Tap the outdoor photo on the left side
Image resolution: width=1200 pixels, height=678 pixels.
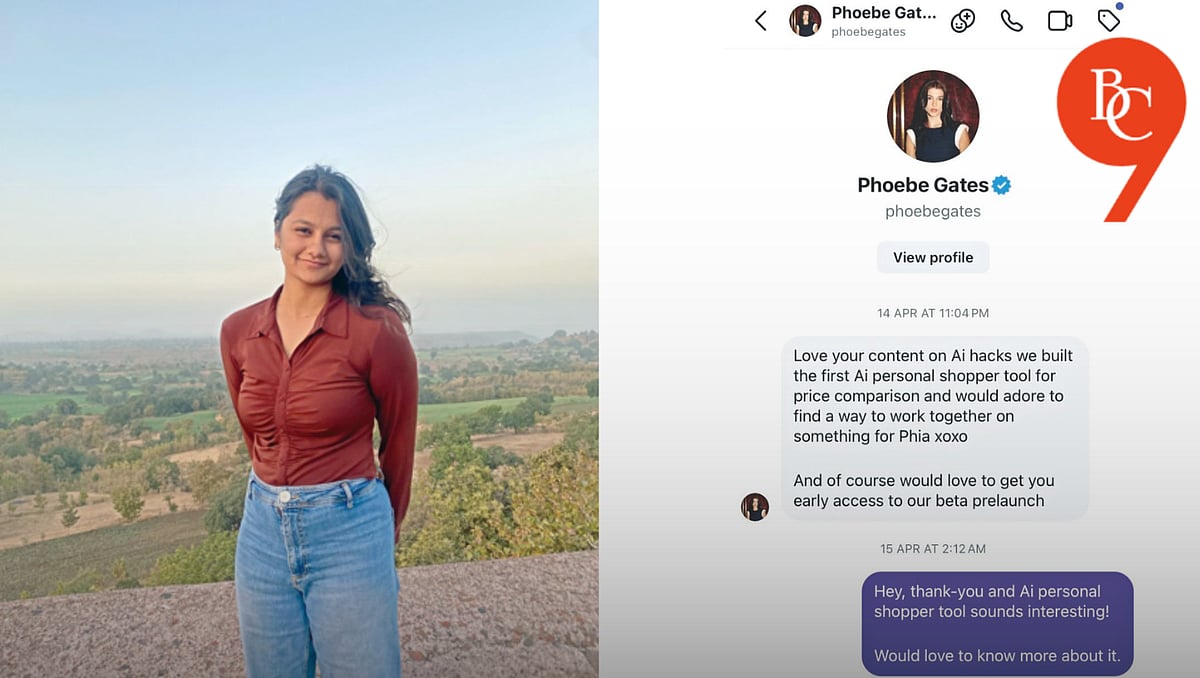[300, 340]
